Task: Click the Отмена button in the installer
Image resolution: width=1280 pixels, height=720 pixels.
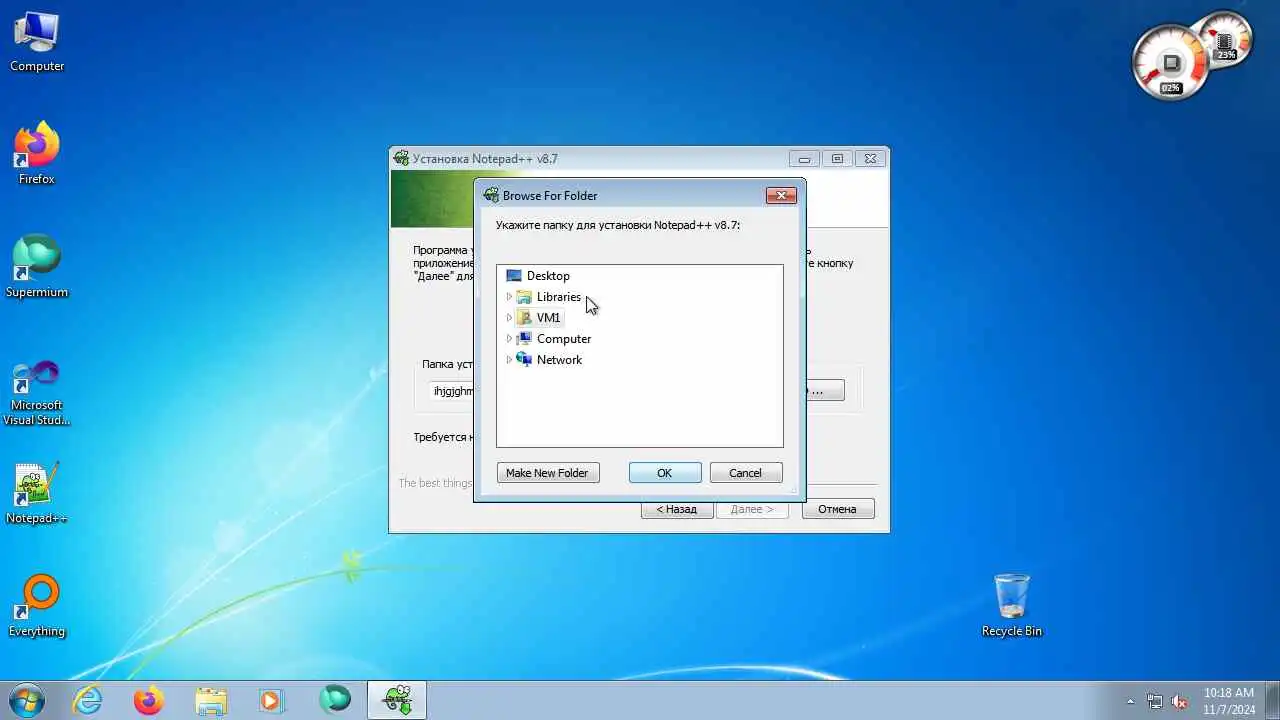Action: [838, 509]
